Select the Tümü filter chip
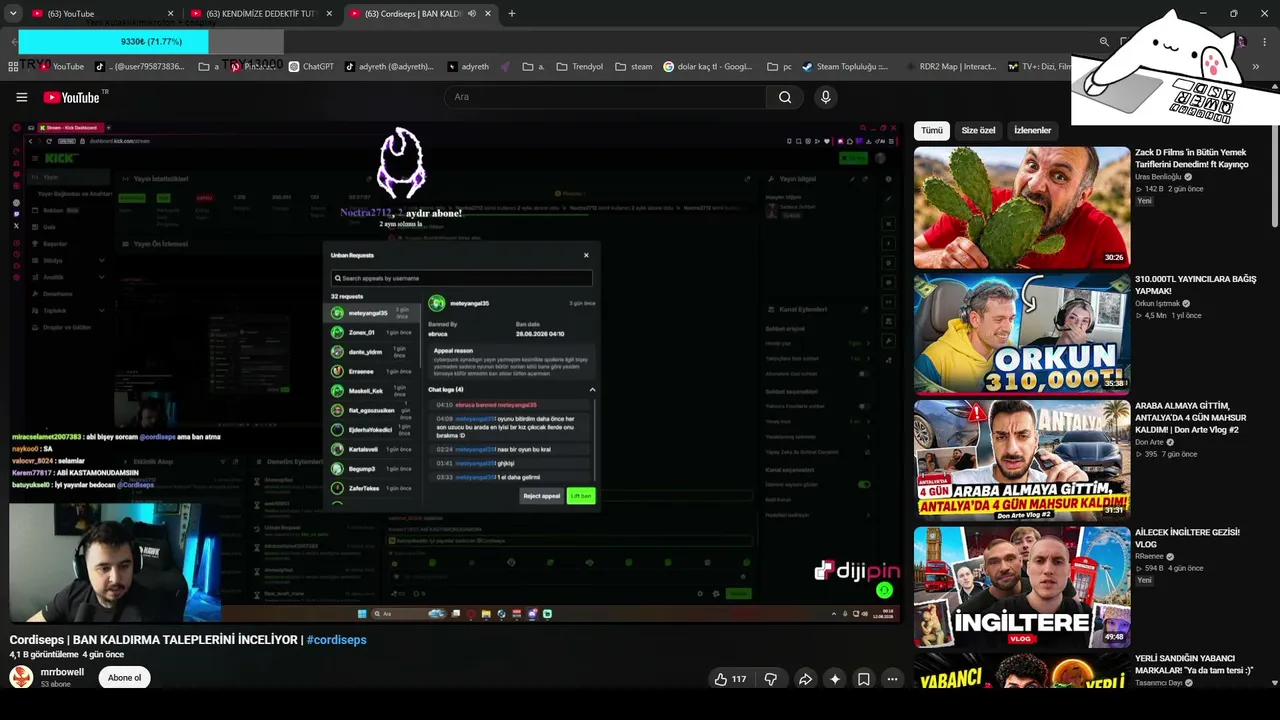Screen dimensions: 1280x720 pyautogui.click(x=932, y=131)
